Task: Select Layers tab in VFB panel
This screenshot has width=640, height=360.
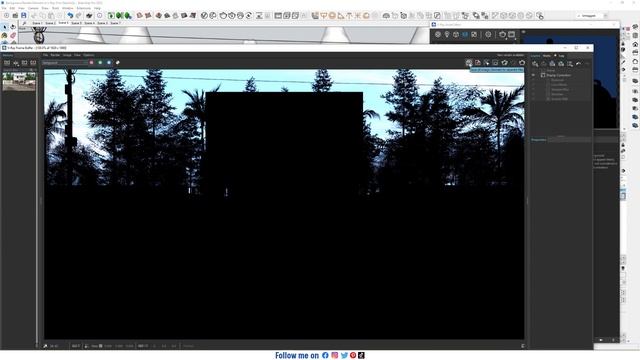Action: coord(535,55)
